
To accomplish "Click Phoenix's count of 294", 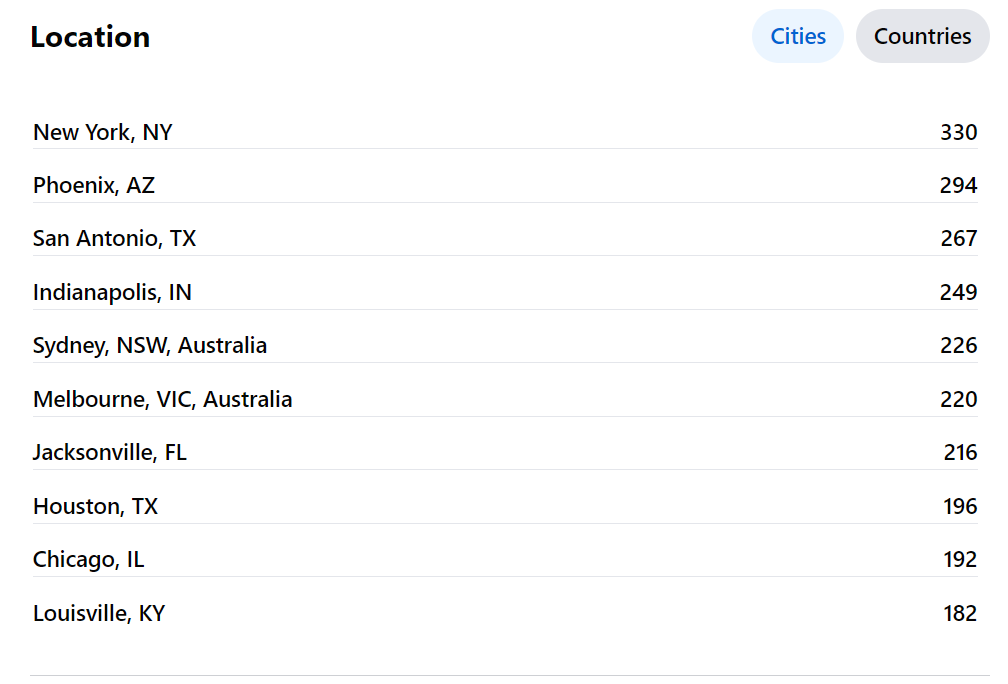I will coord(958,185).
